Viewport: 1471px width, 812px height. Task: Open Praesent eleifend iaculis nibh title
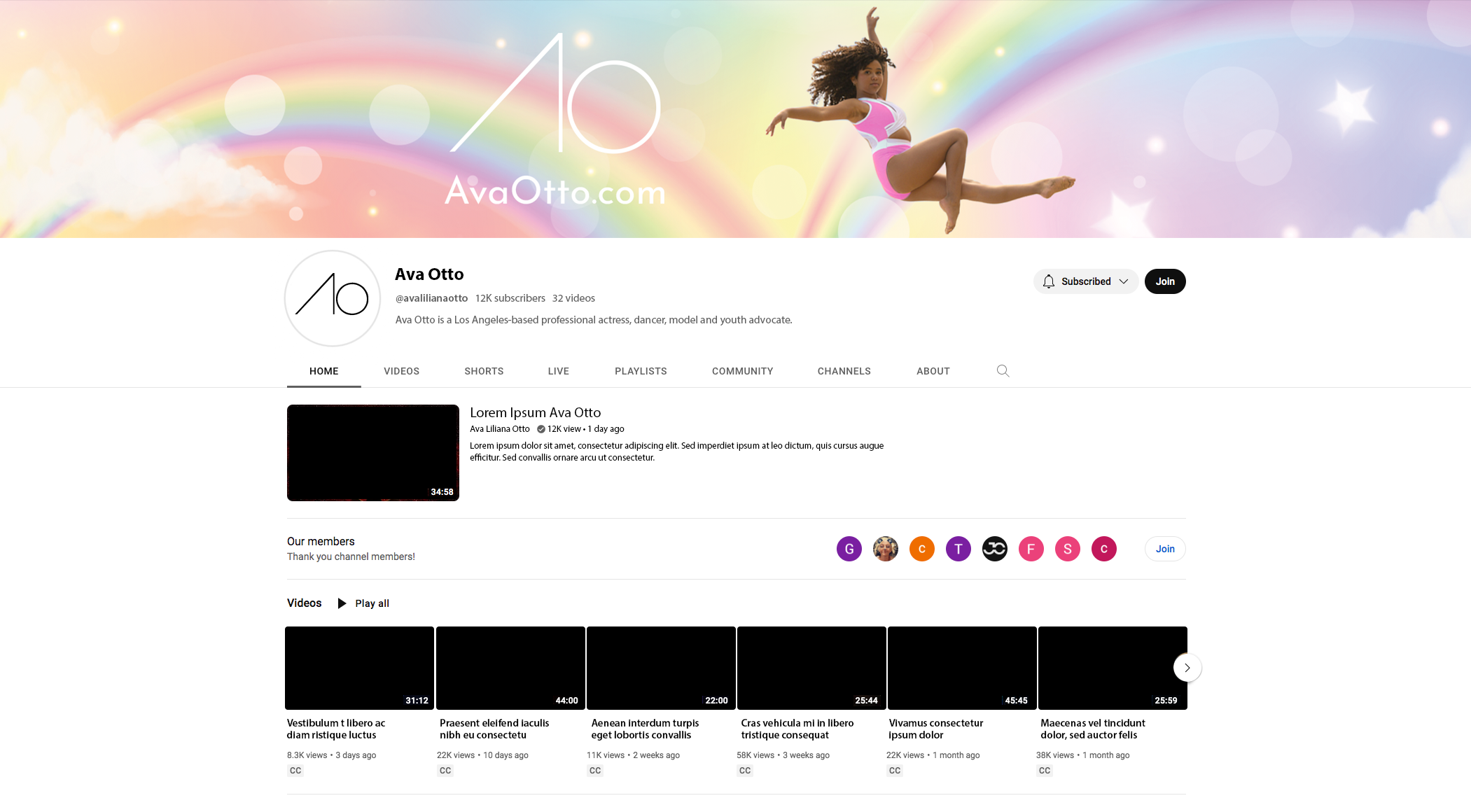pos(494,729)
